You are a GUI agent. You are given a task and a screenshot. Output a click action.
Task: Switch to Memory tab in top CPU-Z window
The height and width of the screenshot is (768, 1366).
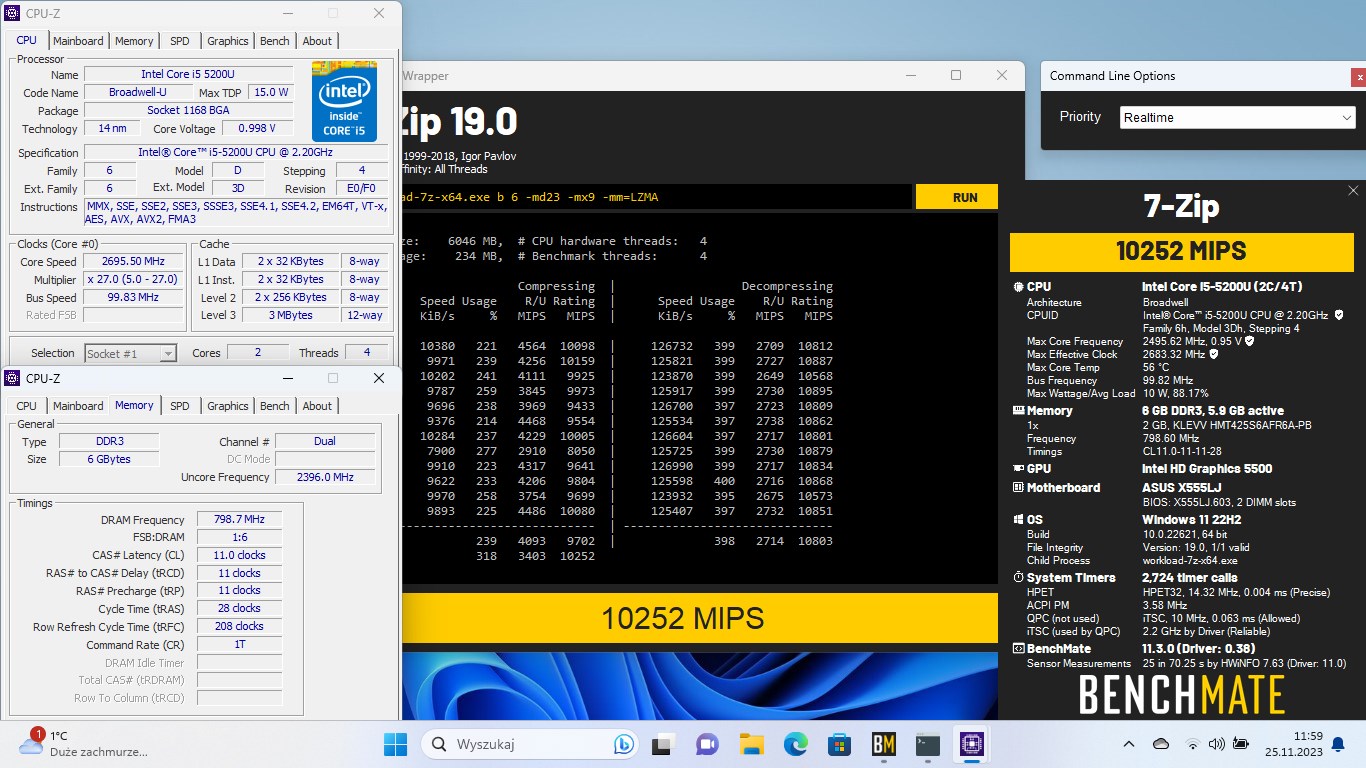click(134, 41)
